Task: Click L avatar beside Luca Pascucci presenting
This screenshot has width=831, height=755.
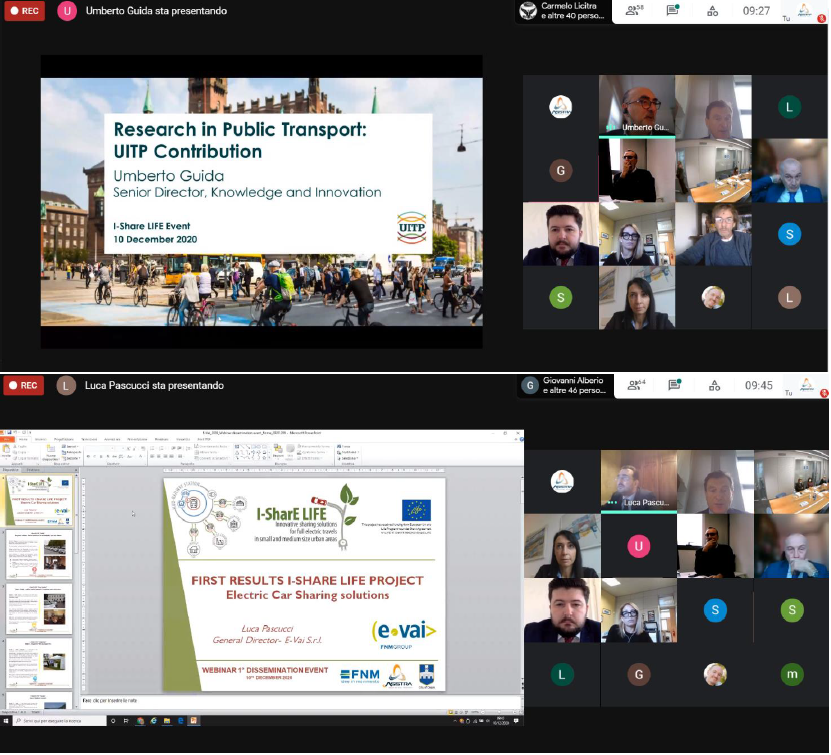Action: (66, 386)
